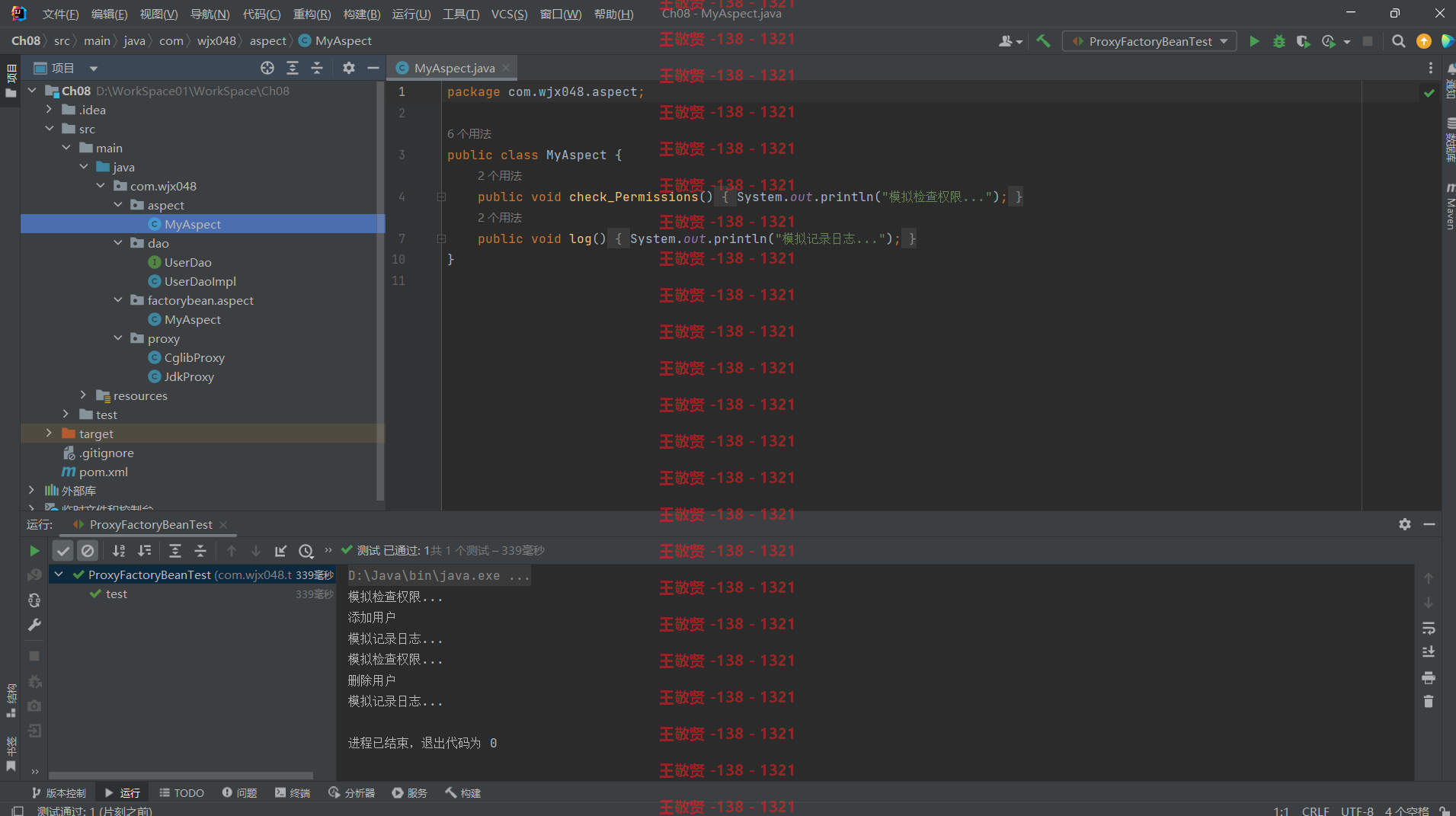This screenshot has height=816, width=1456.
Task: Collapse the proxy package
Action: pyautogui.click(x=117, y=338)
